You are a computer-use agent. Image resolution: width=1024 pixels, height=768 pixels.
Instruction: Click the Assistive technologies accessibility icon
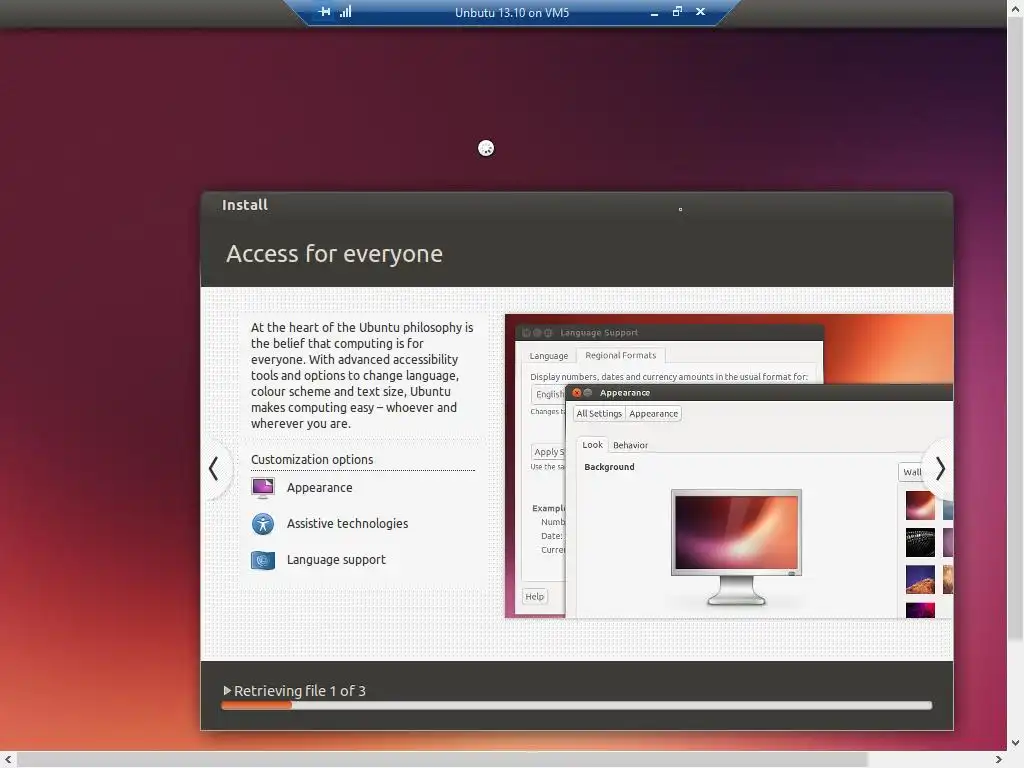pos(263,524)
